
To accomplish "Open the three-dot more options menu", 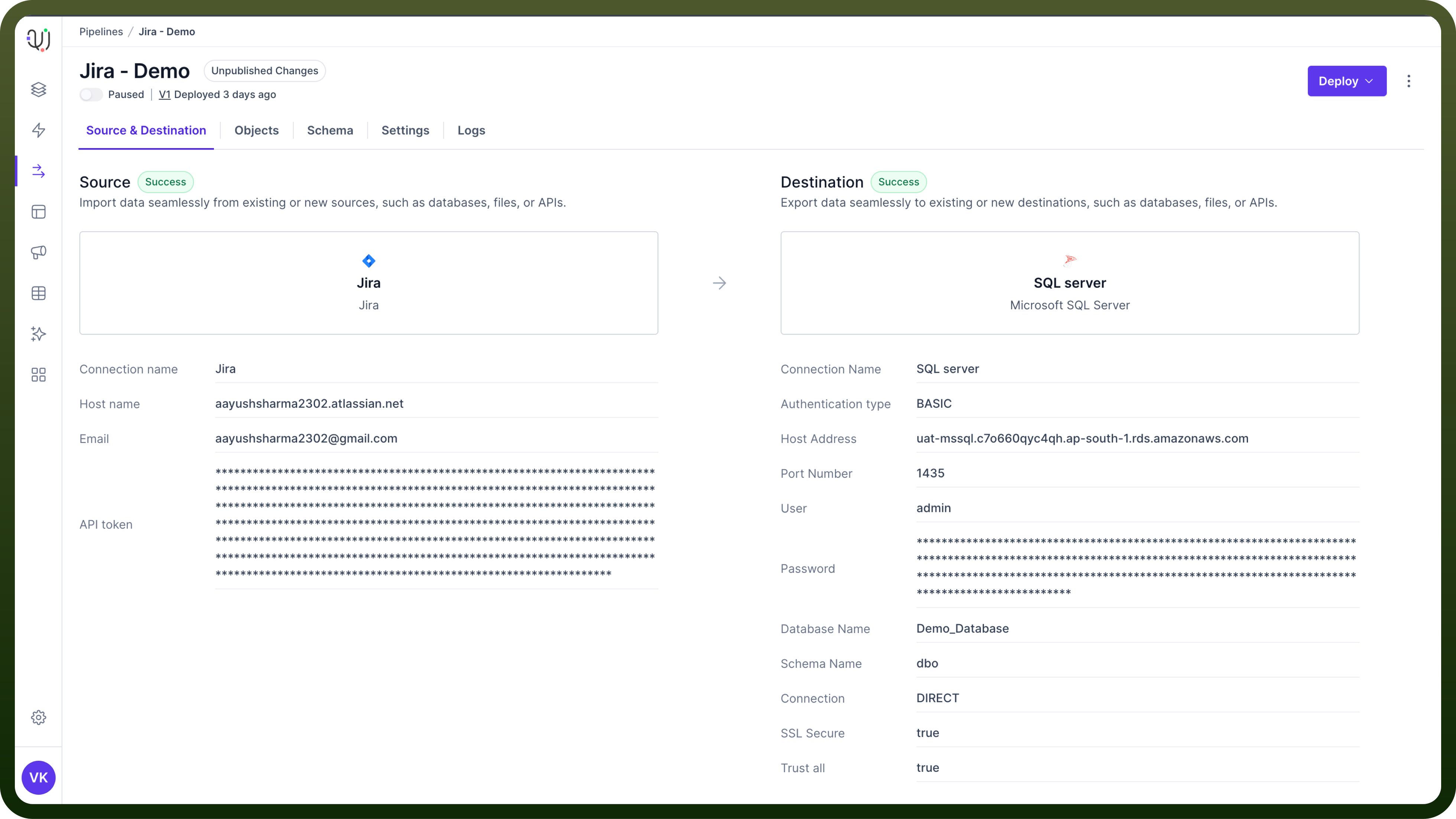I will click(x=1408, y=81).
